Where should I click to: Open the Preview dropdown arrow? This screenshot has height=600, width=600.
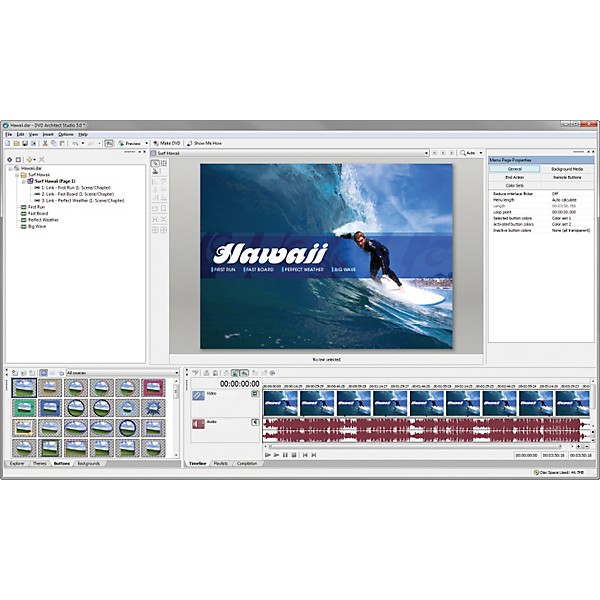point(146,143)
